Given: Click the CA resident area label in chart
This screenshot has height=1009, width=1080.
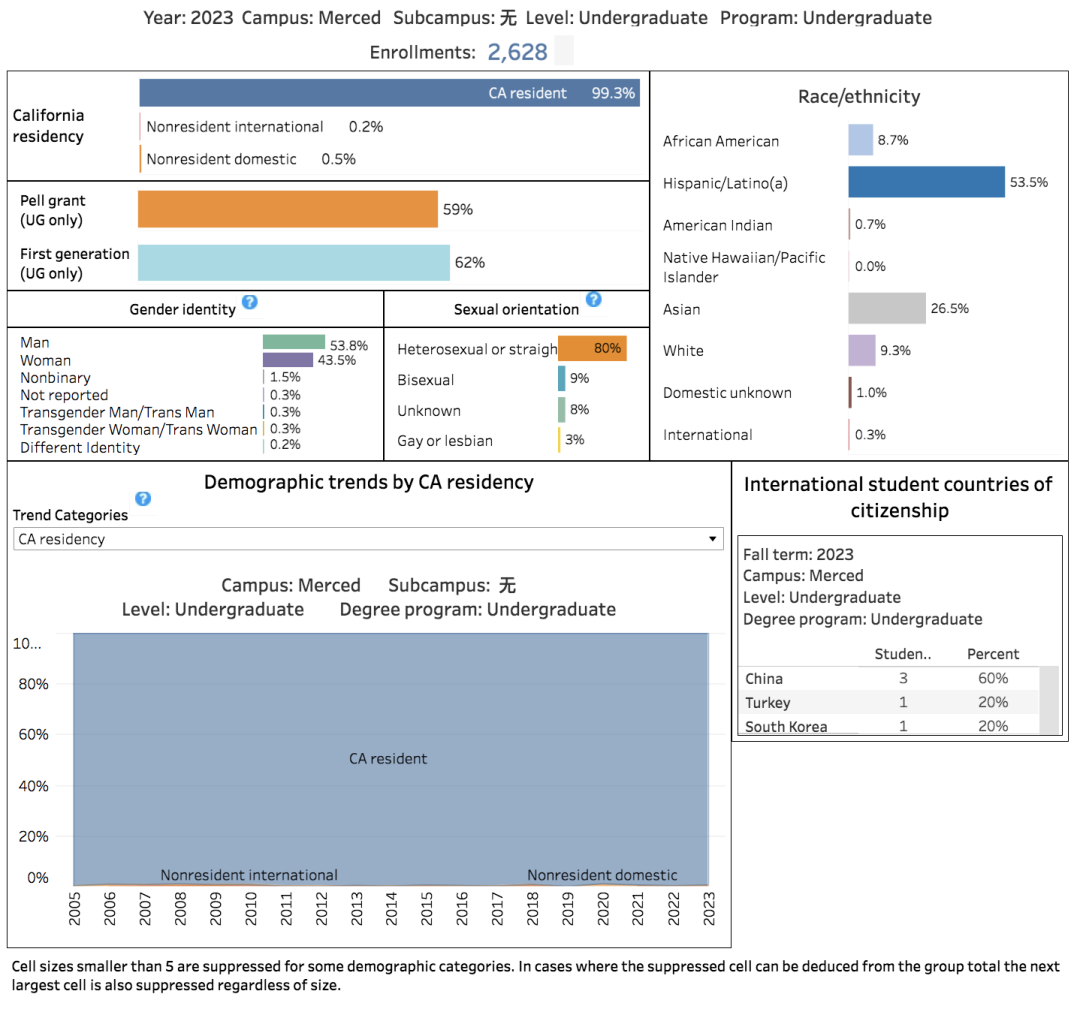Looking at the screenshot, I should click(388, 759).
